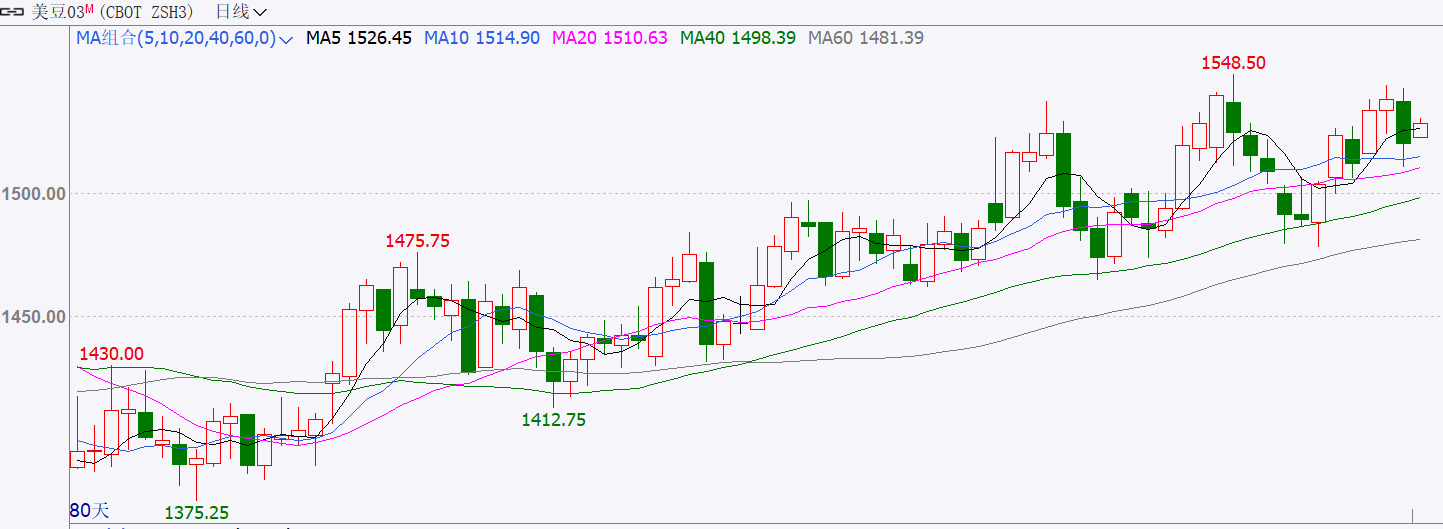
Task: Select the MA60 1481.39 indicator value
Action: click(866, 38)
